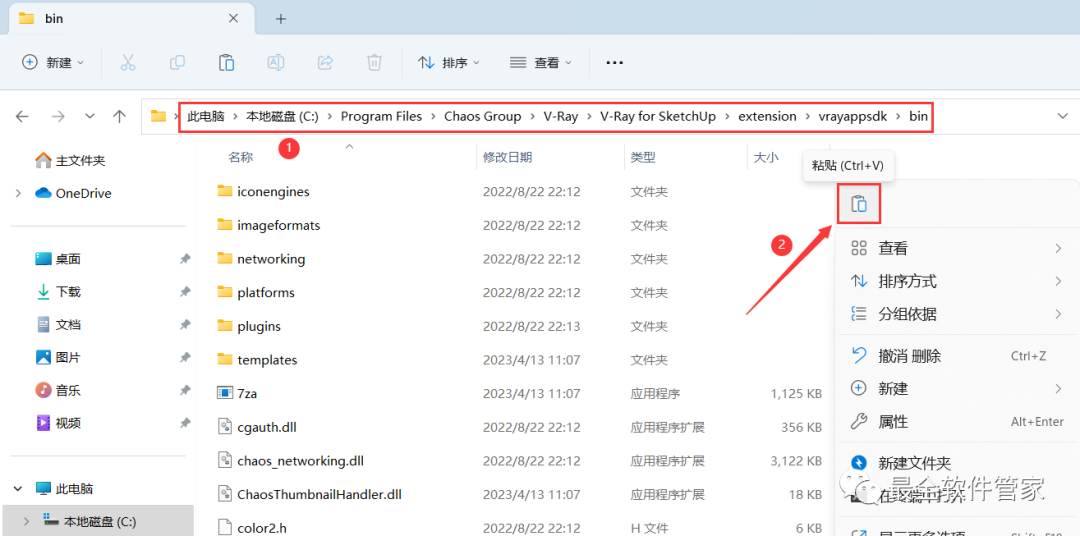This screenshot has height=536, width=1080.
Task: Click the address bar folder icon
Action: [x=158, y=116]
